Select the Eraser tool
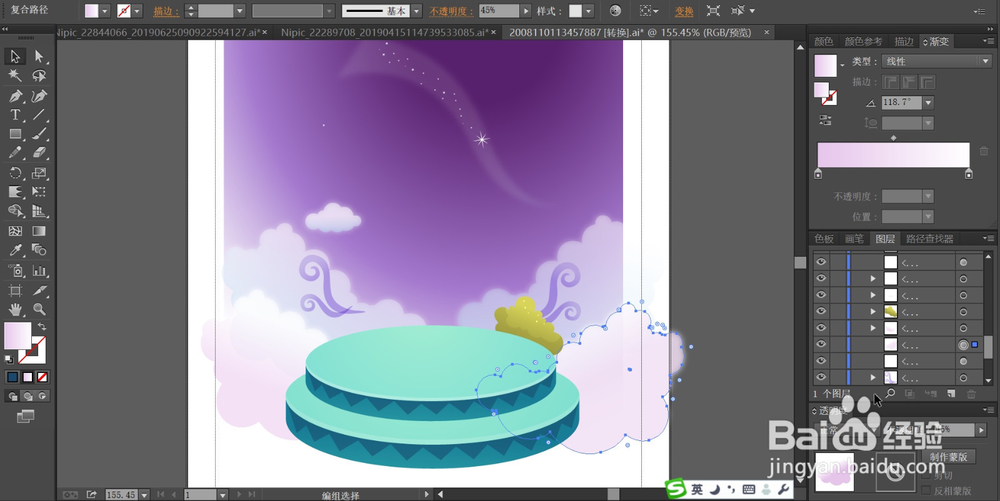 [x=39, y=153]
